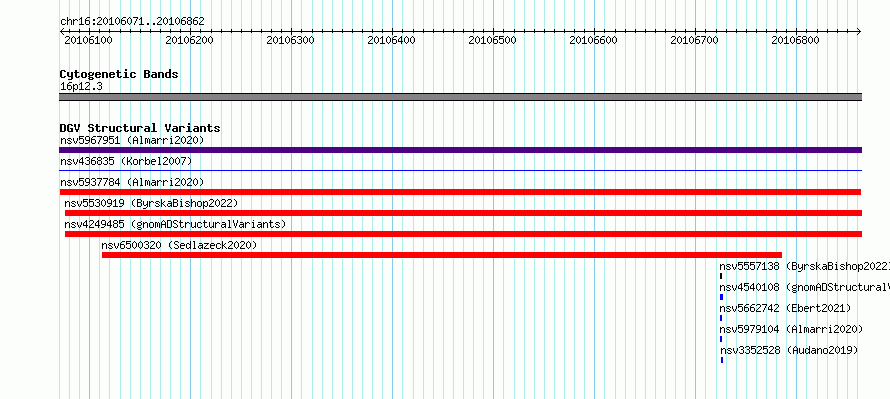Click the blue nsv3352528 variant marker

pos(722,360)
